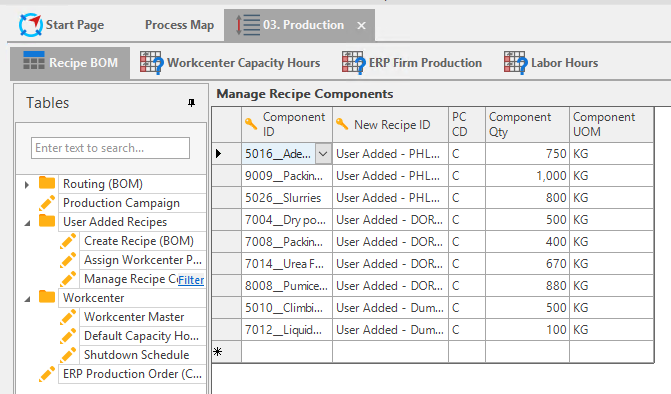Select the Recipe BOM sub-tab
Image resolution: width=671 pixels, height=394 pixels.
click(70, 63)
